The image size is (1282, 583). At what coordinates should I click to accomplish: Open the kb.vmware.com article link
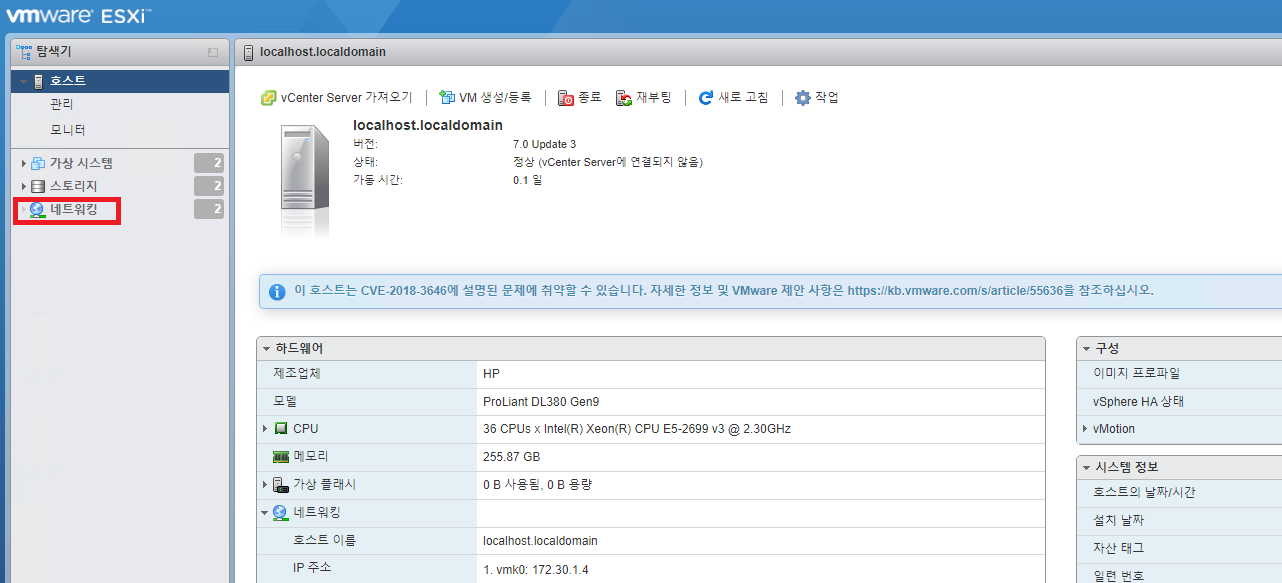955,291
